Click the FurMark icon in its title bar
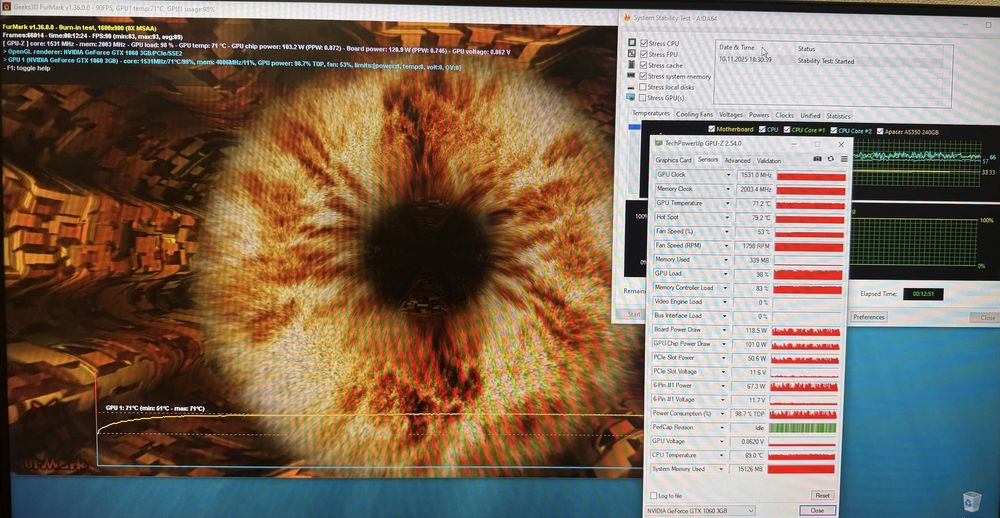Viewport: 1000px width, 518px height. click(x=6, y=8)
